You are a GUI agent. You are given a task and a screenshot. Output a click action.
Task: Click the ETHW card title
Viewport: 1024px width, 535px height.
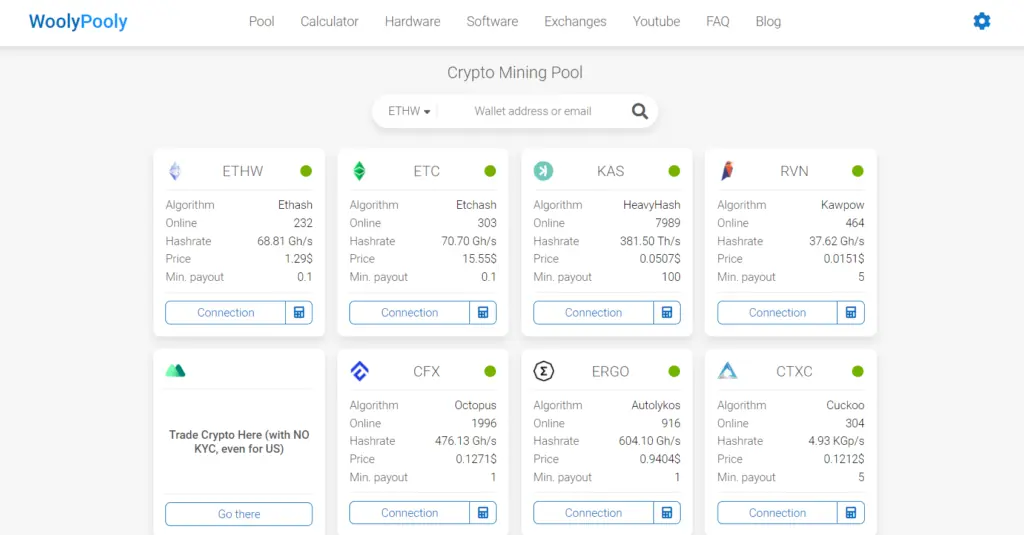coord(242,171)
